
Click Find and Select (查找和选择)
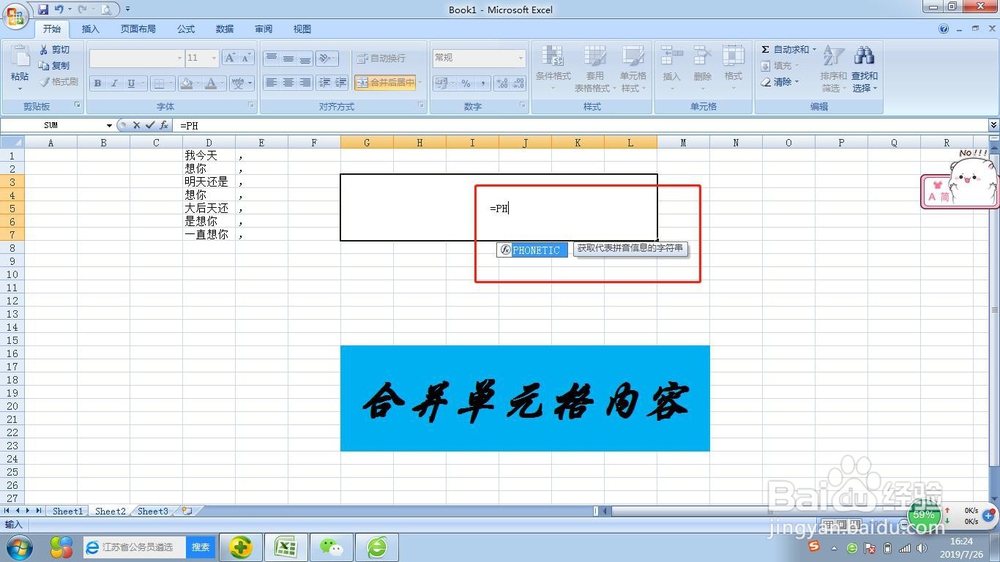pos(864,69)
